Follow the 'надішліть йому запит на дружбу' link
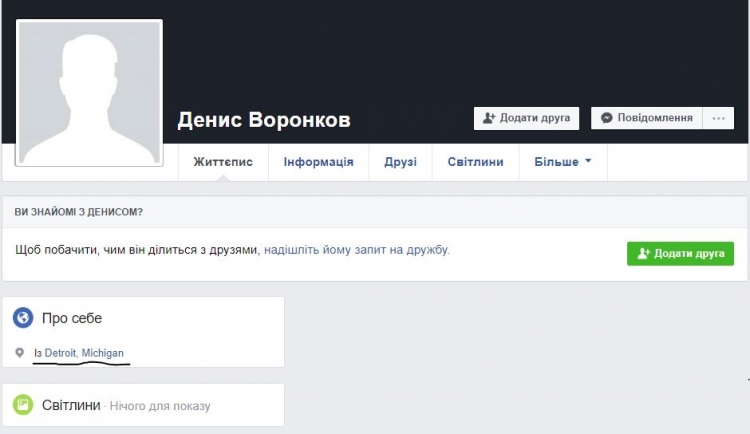Screen dimensions: 750x434 pos(356,250)
